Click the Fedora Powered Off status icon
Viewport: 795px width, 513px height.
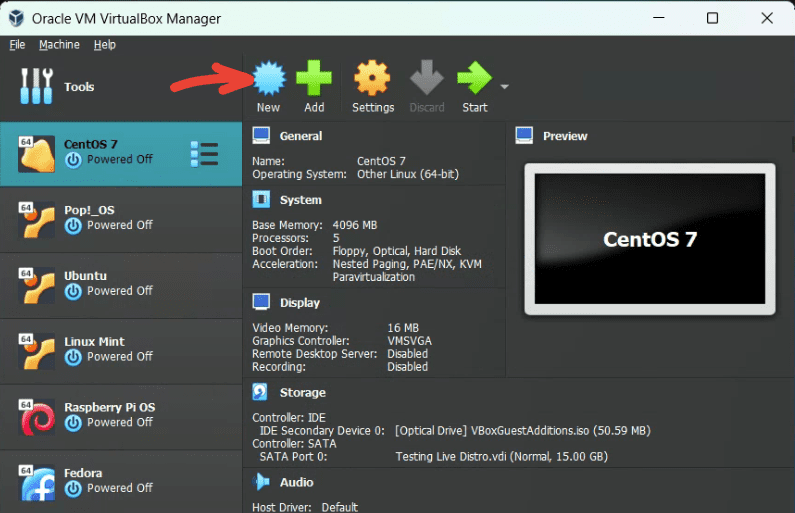[73, 489]
